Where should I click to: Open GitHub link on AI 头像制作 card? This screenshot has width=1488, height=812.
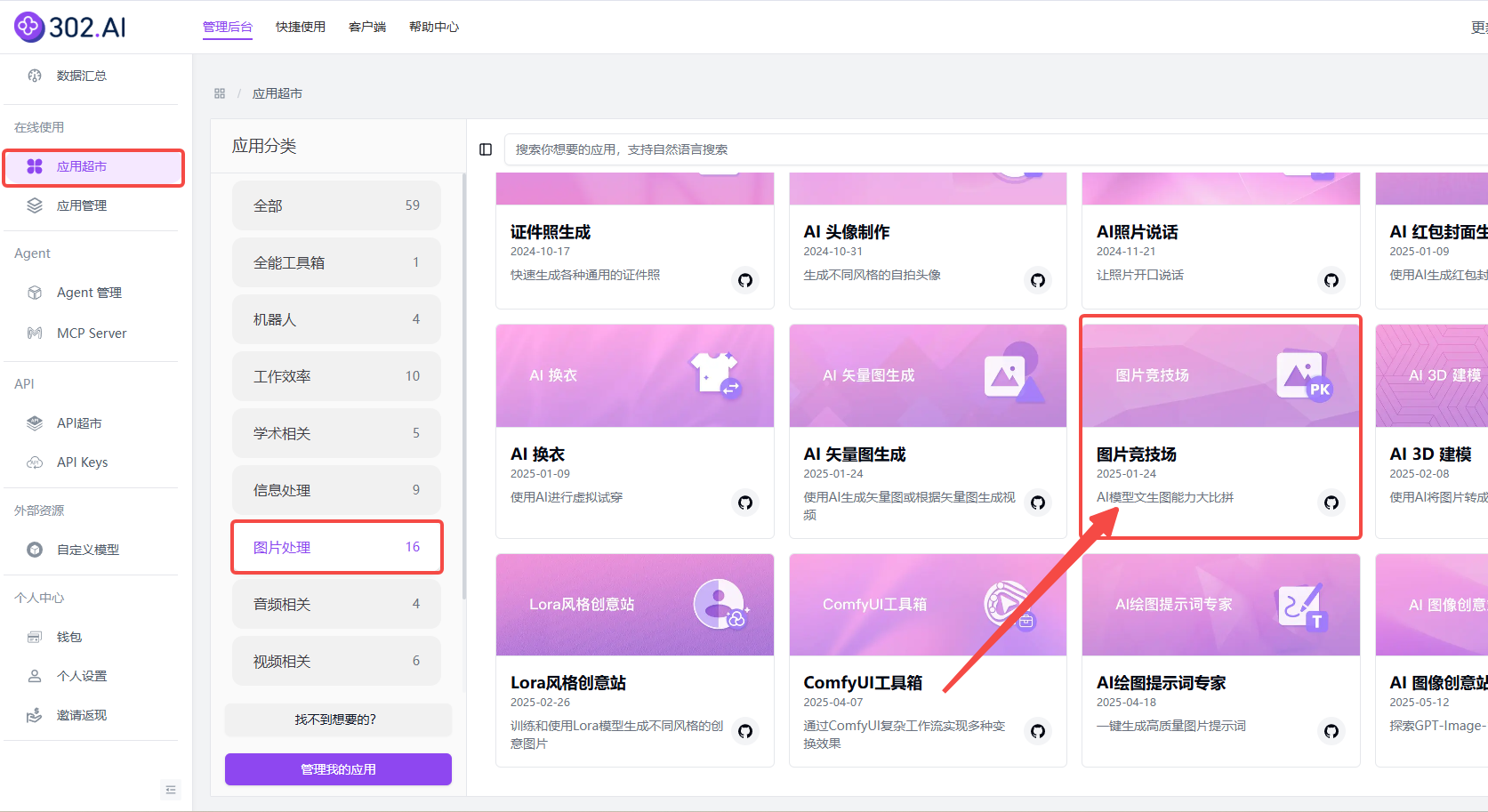1038,280
